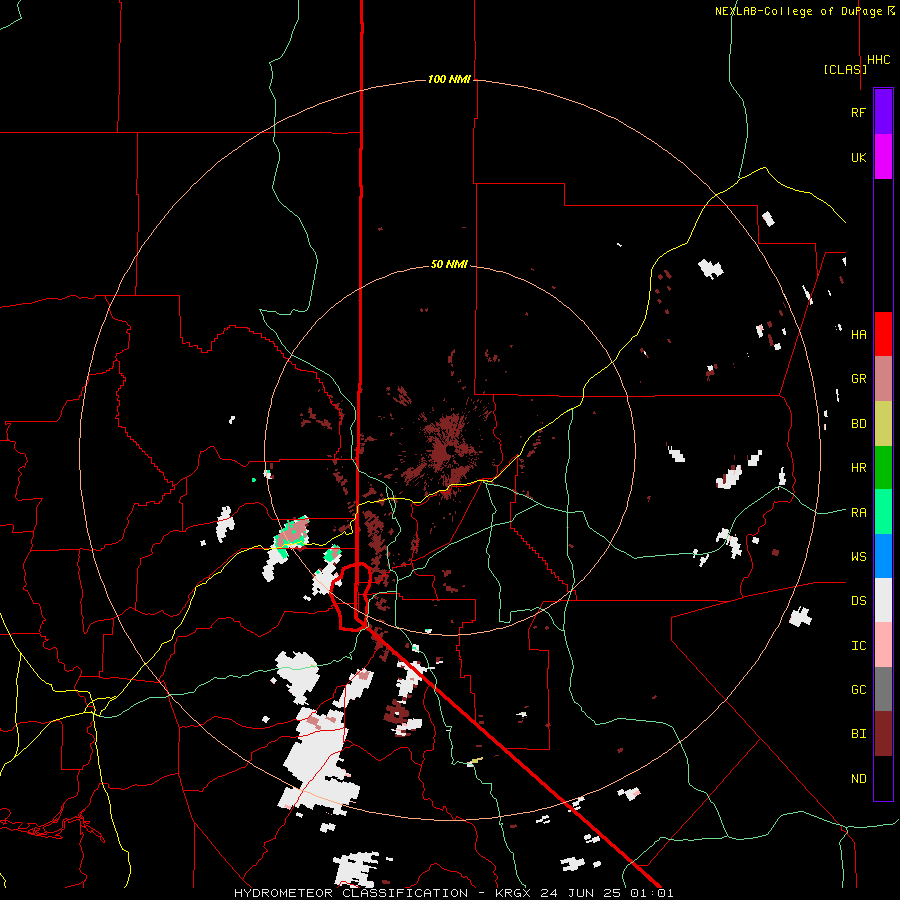Viewport: 900px width, 900px height.
Task: Select the GR graupel color swatch
Action: [x=883, y=379]
